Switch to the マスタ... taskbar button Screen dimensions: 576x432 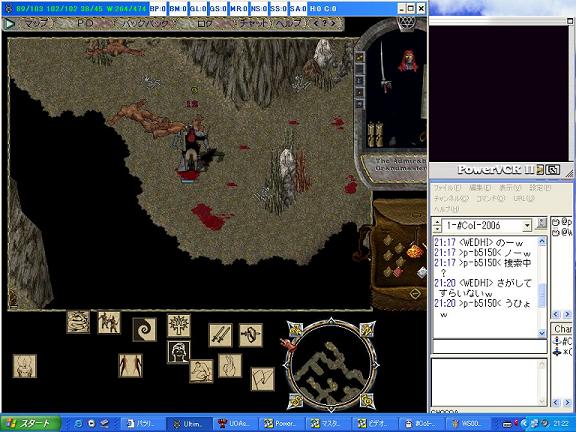[x=328, y=424]
